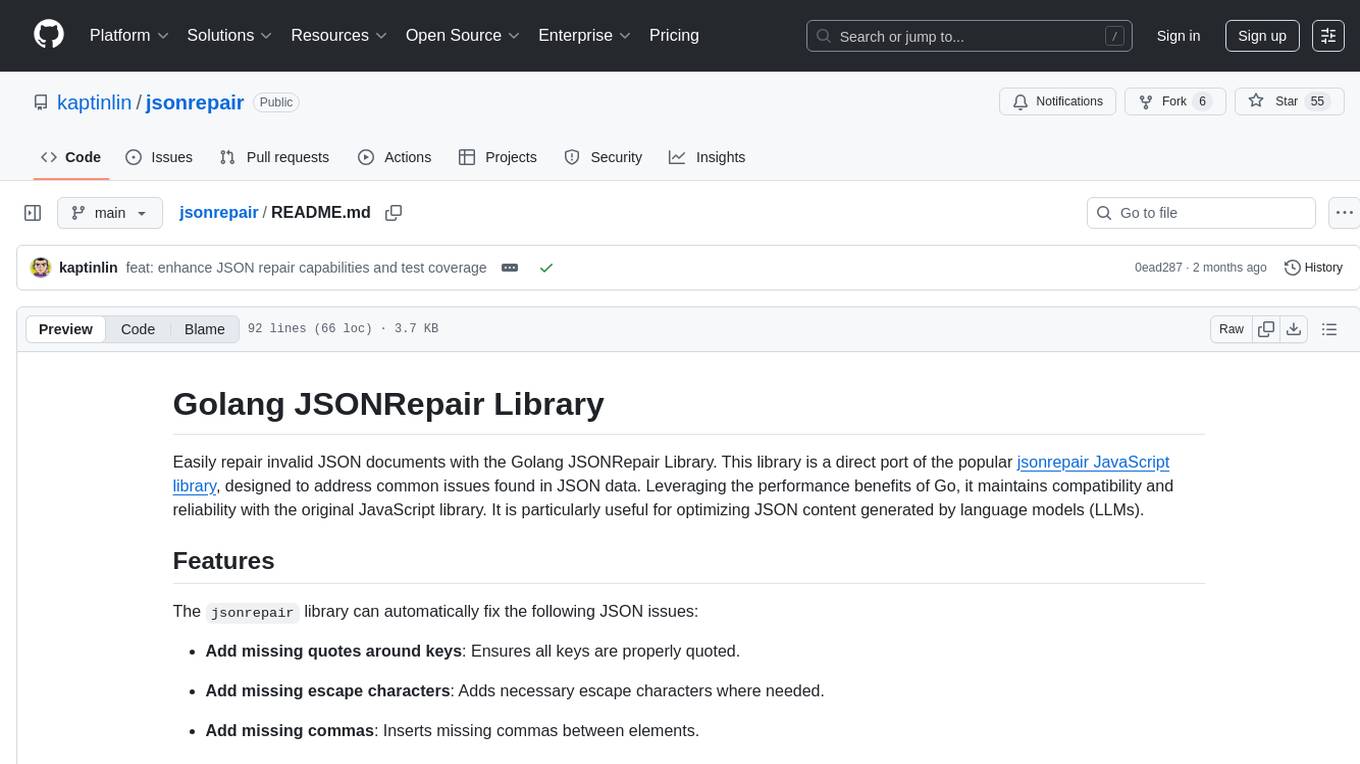Switch to the Issues tab

click(159, 157)
